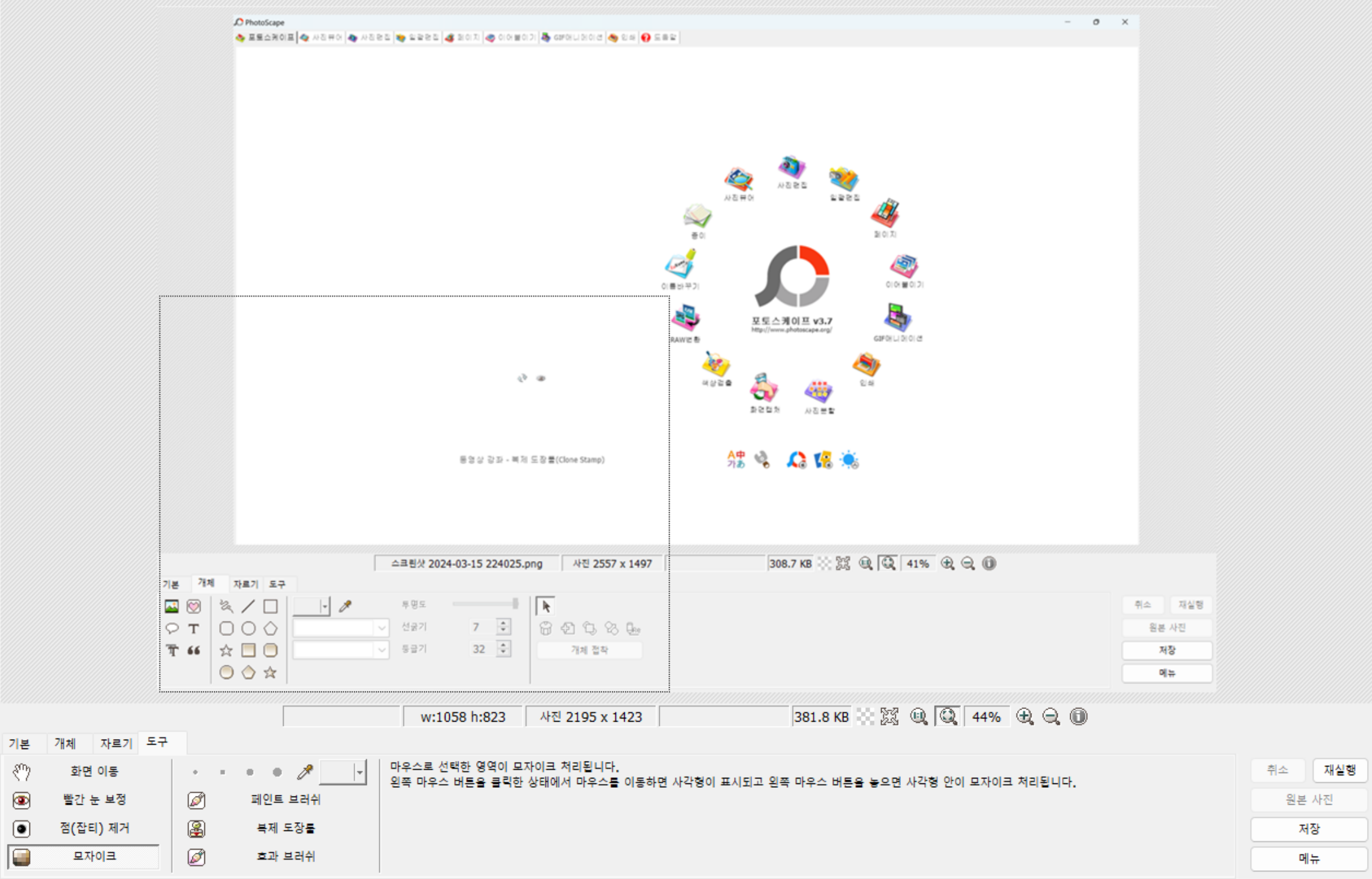The width and height of the screenshot is (1372, 879).
Task: Toggle the fit-to-window zoom button
Action: coord(948,717)
